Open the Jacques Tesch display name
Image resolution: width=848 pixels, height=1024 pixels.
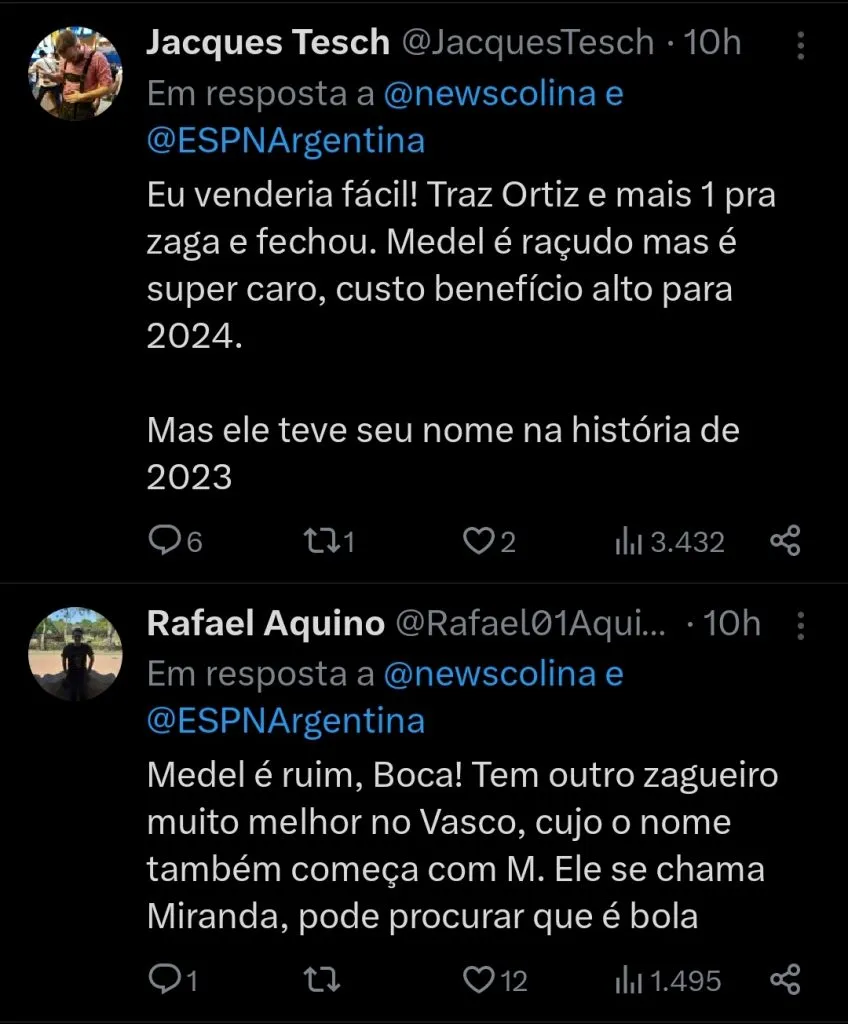click(x=267, y=42)
